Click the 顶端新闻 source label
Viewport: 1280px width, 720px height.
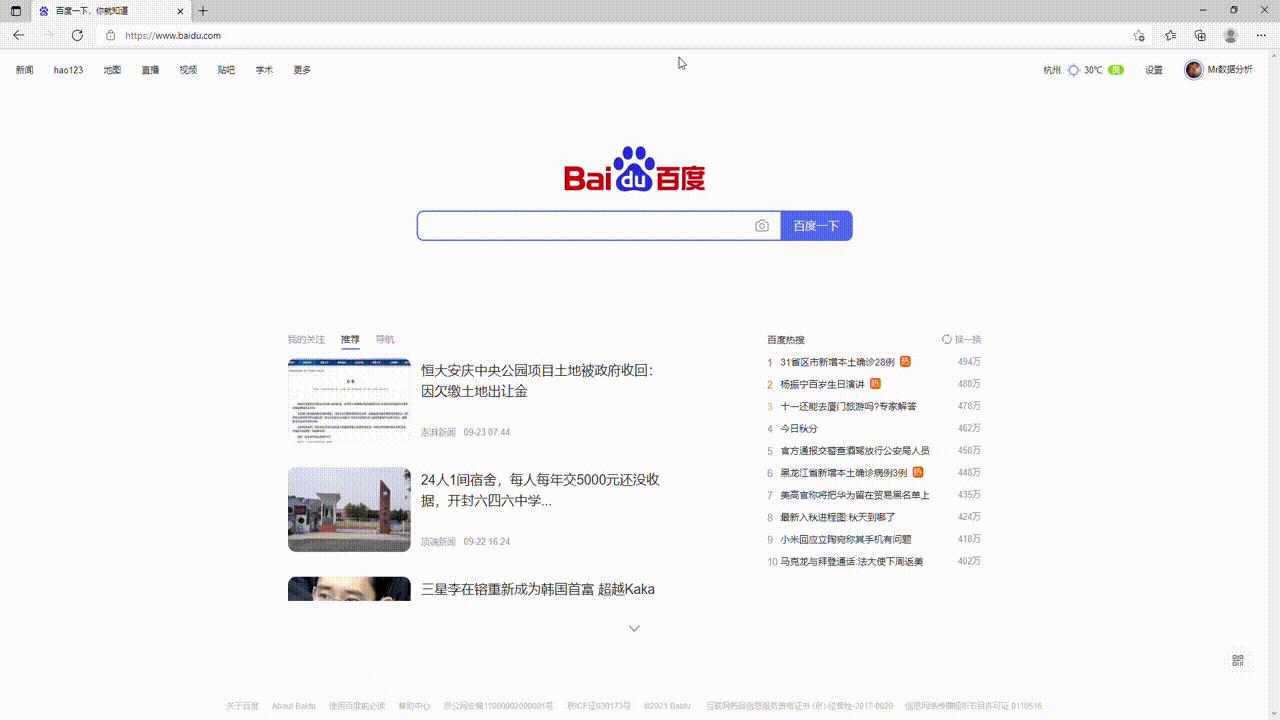point(438,541)
